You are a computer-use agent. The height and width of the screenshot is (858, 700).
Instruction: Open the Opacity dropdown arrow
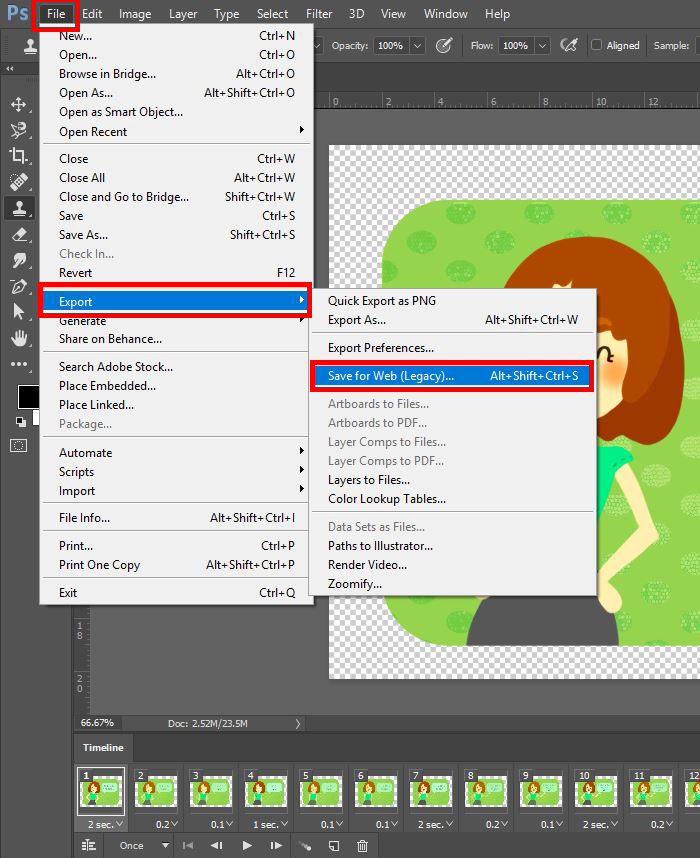(x=418, y=45)
